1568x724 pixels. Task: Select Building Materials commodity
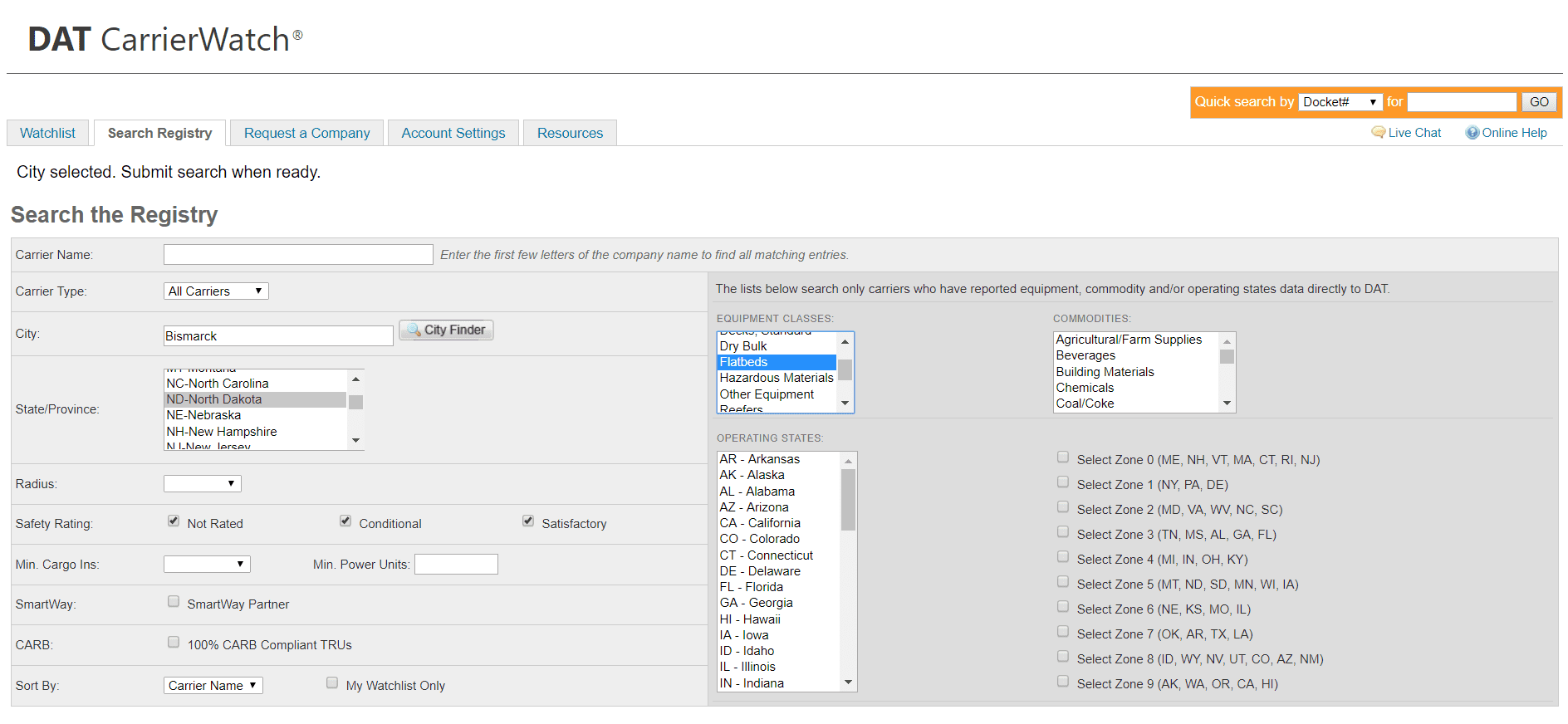click(x=1136, y=372)
